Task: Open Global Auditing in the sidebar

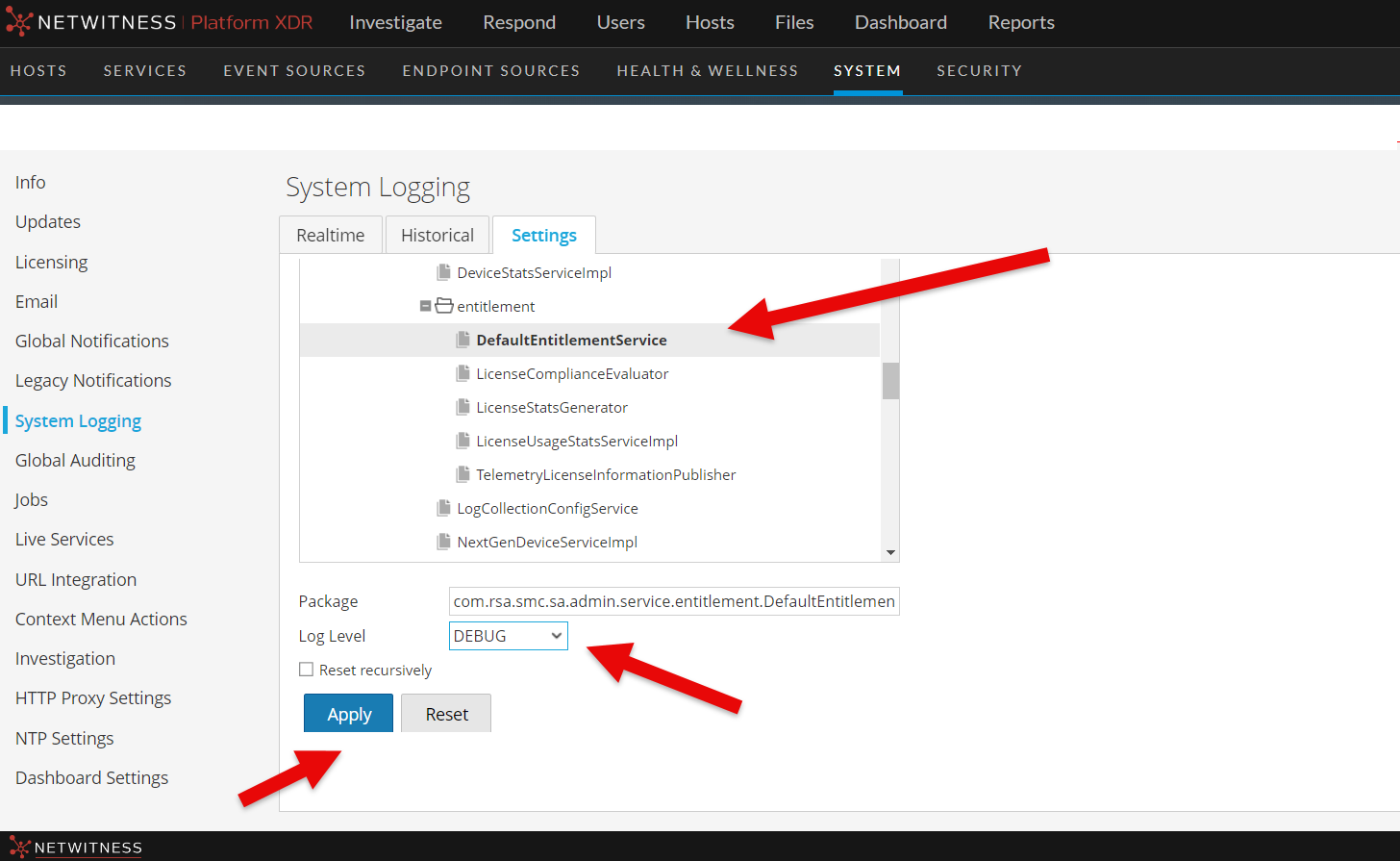Action: pos(75,461)
